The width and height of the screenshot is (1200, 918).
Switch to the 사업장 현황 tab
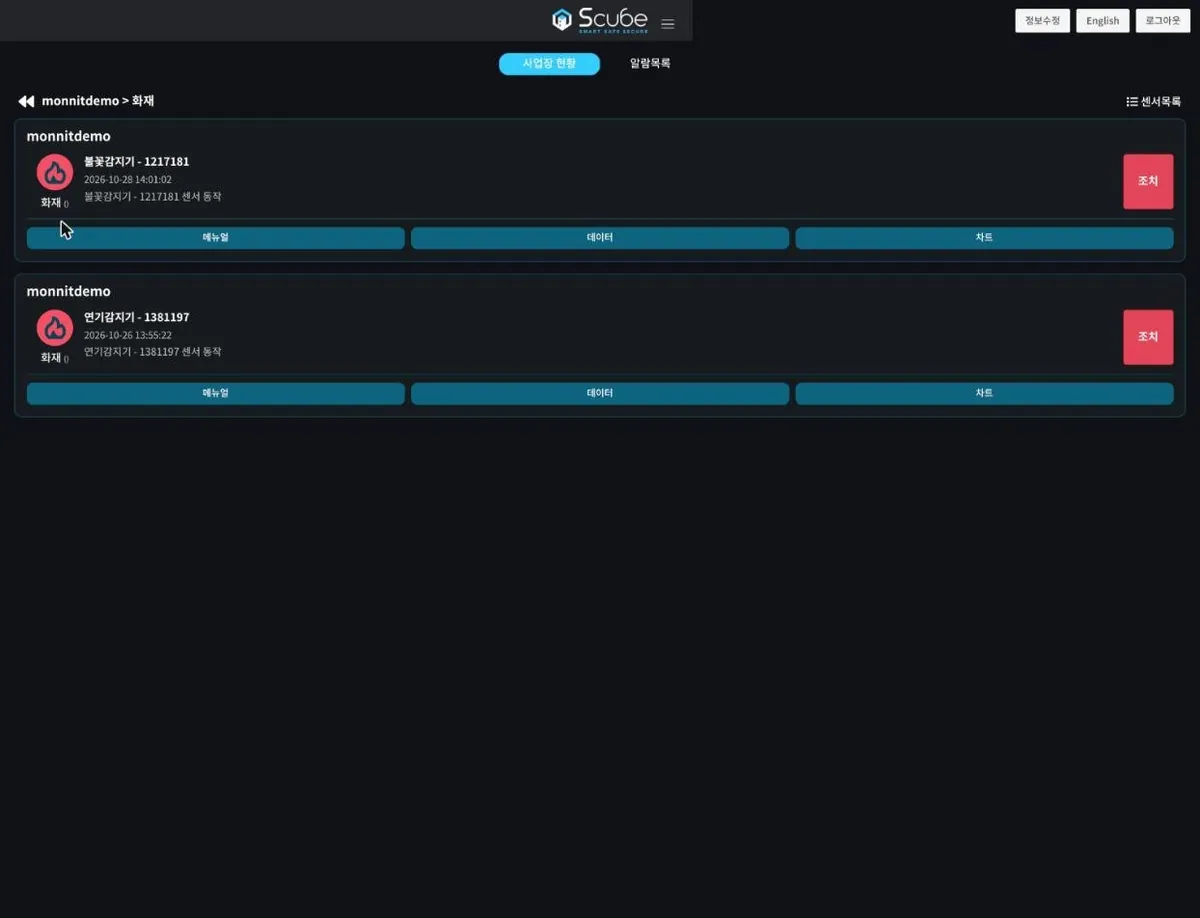click(549, 63)
